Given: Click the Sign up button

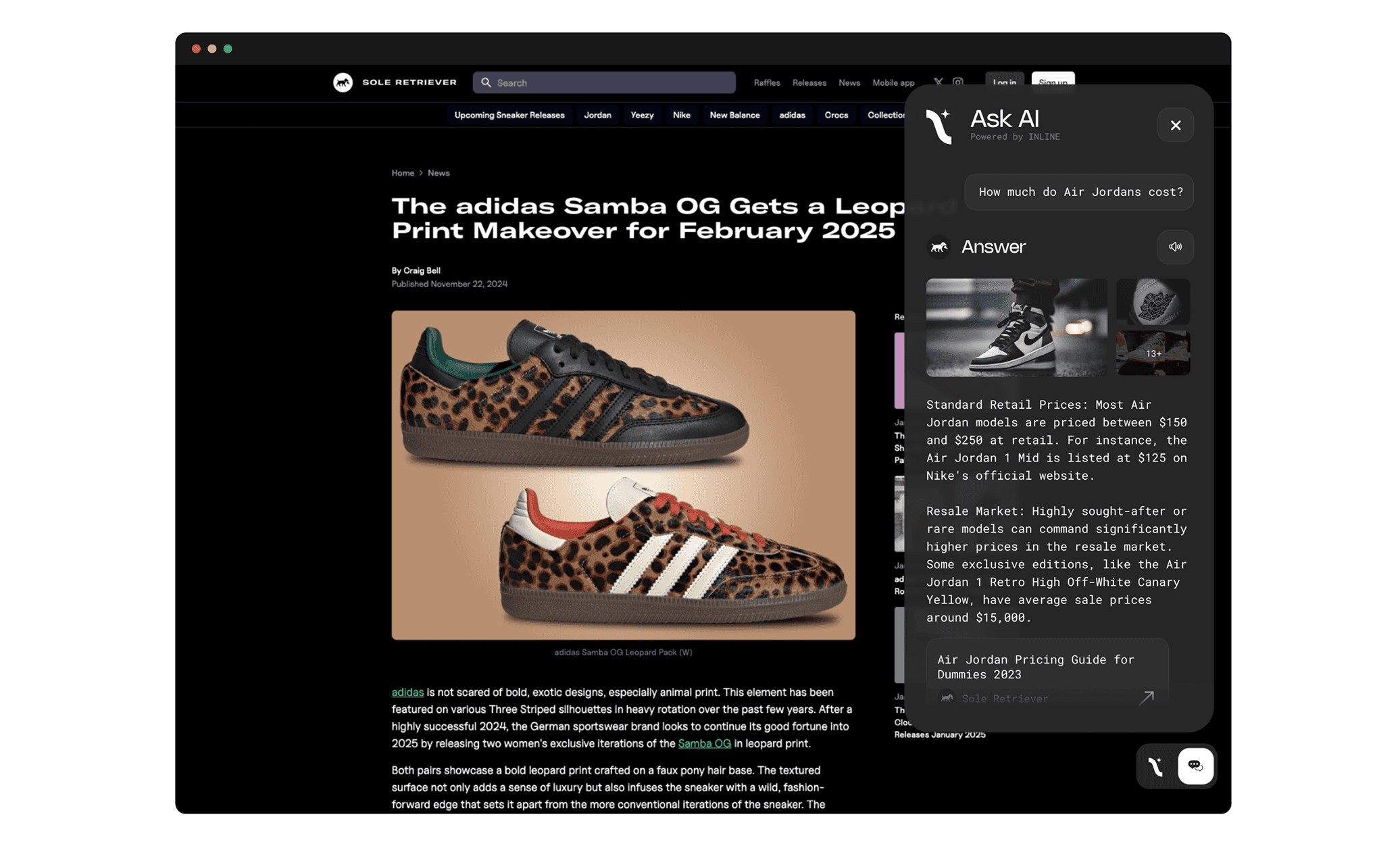Looking at the screenshot, I should tap(1053, 79).
